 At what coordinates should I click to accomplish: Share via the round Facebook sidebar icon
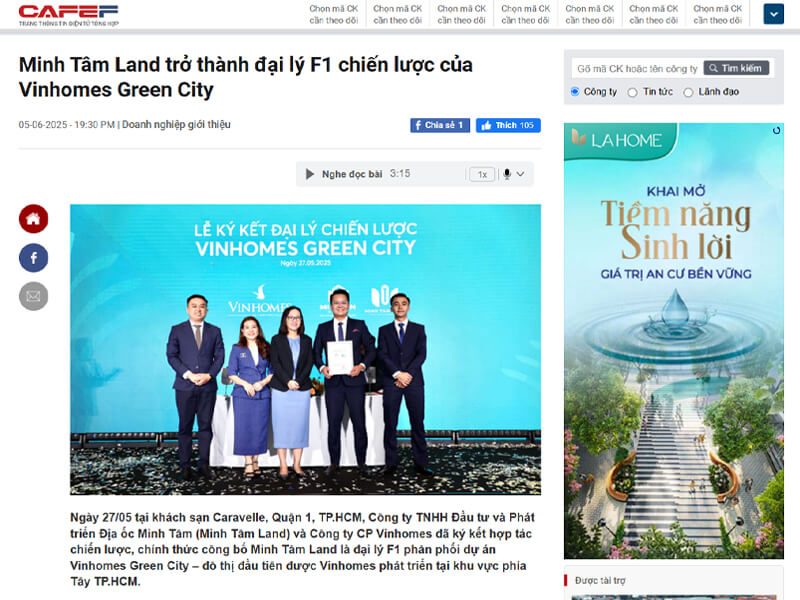click(x=34, y=258)
